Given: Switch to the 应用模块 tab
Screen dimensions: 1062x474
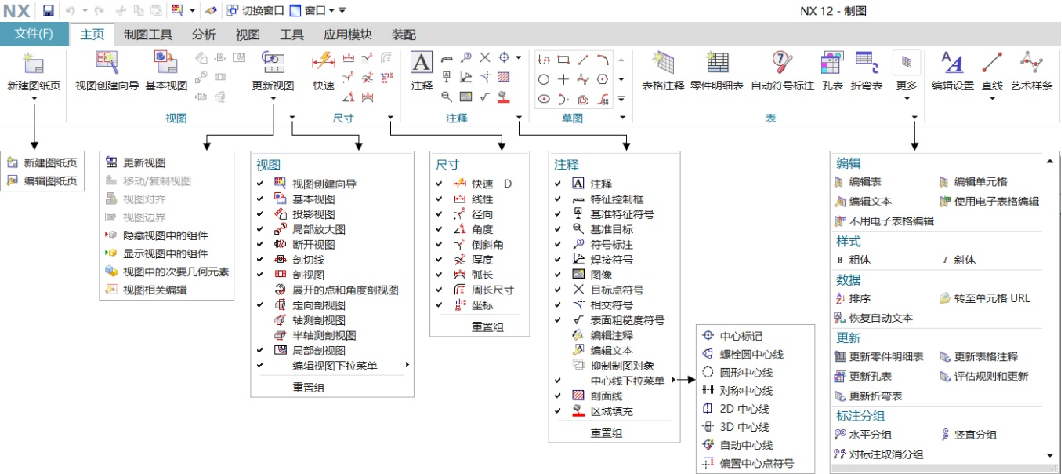Looking at the screenshot, I should point(347,35).
